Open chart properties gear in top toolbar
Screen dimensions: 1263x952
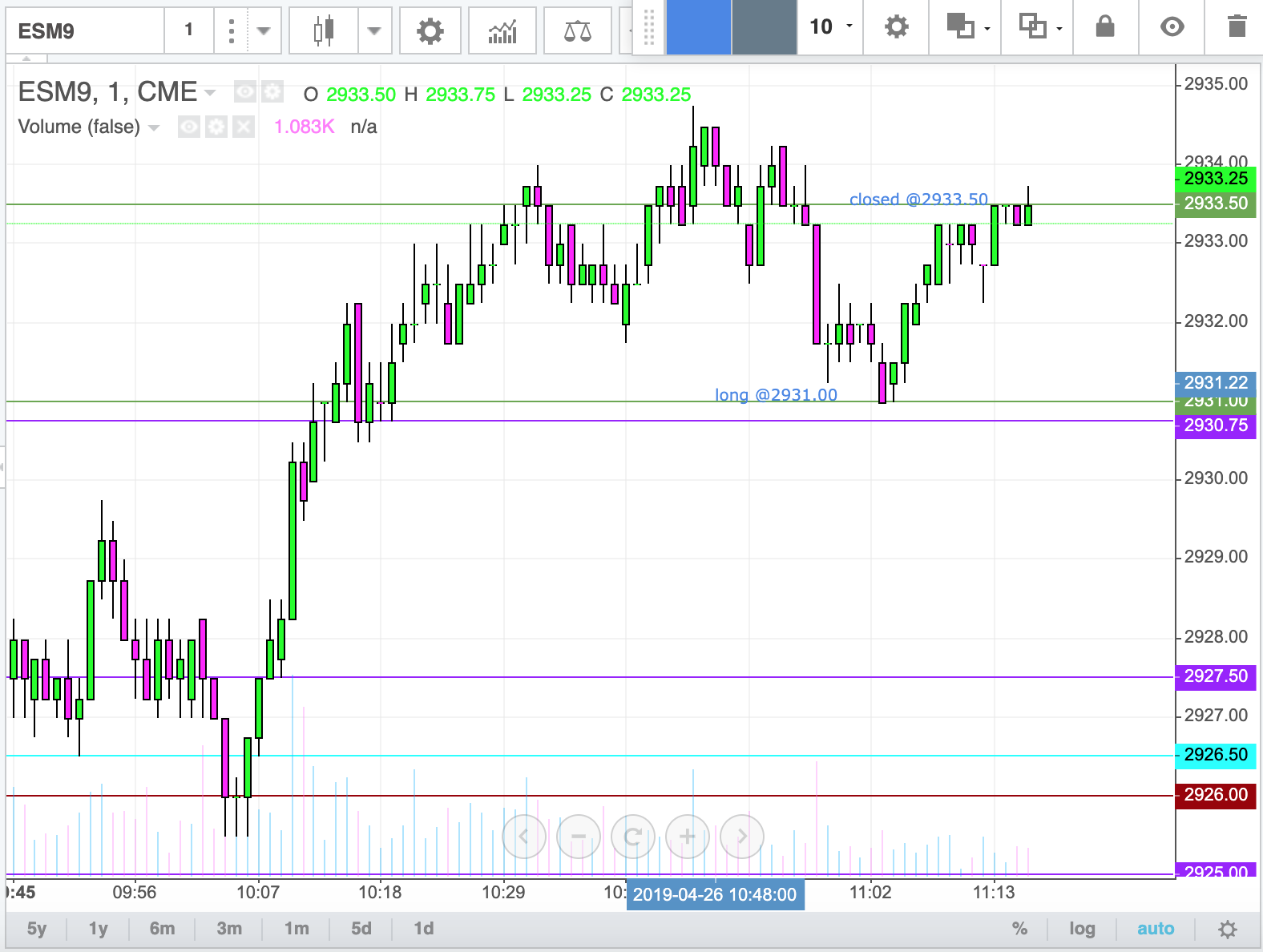pyautogui.click(x=430, y=31)
